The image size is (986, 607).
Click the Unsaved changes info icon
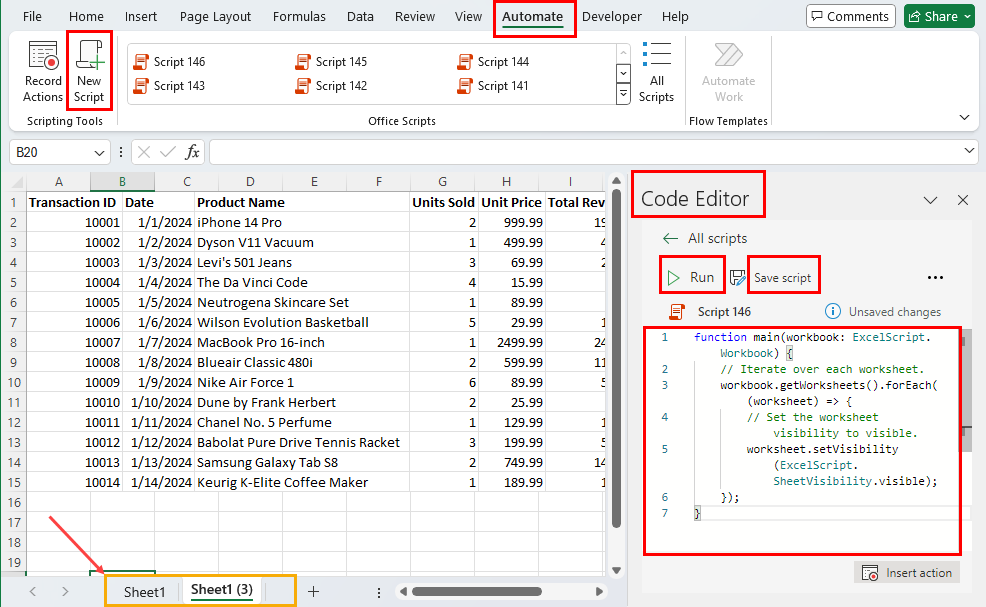[x=832, y=311]
